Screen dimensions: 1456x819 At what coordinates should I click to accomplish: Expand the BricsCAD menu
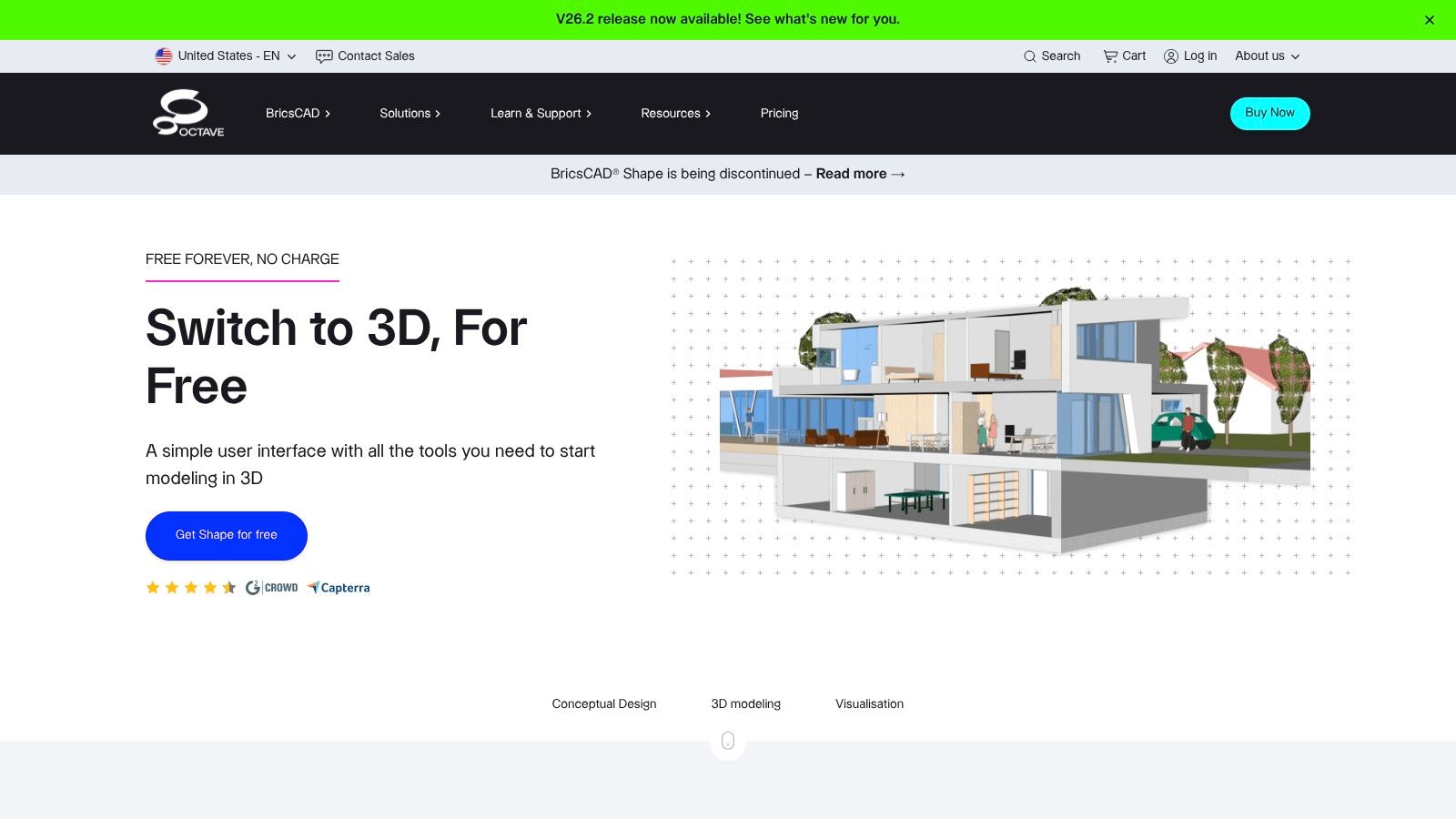coord(298,114)
